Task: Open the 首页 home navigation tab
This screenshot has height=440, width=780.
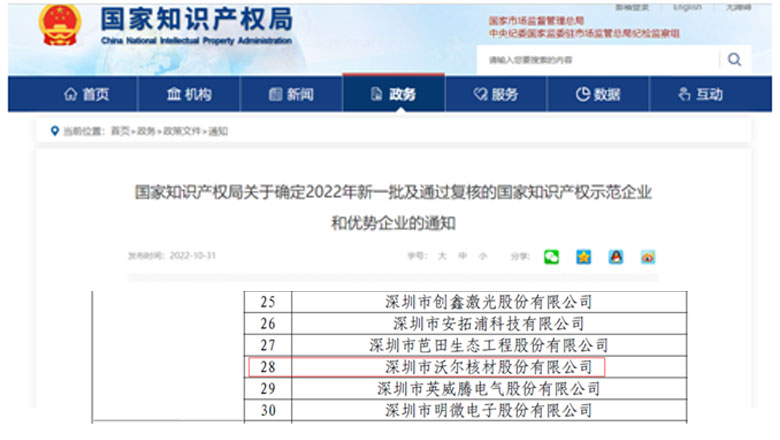Action: [85, 94]
